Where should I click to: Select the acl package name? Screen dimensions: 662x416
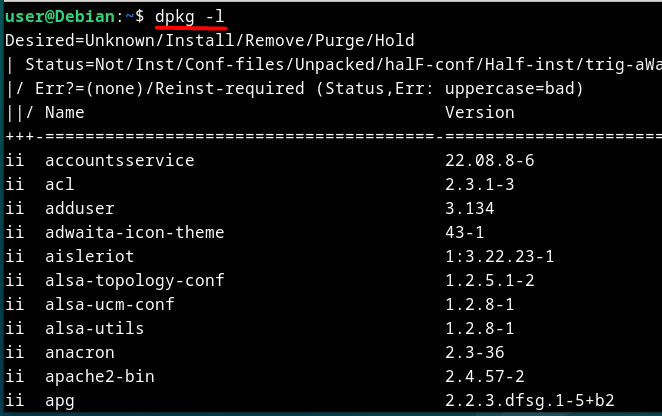(60, 184)
